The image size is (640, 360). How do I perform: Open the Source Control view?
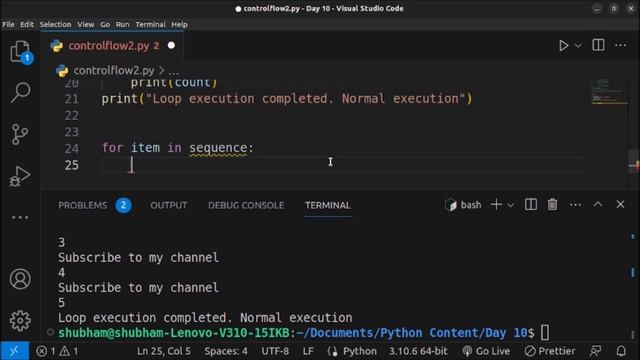(20, 134)
